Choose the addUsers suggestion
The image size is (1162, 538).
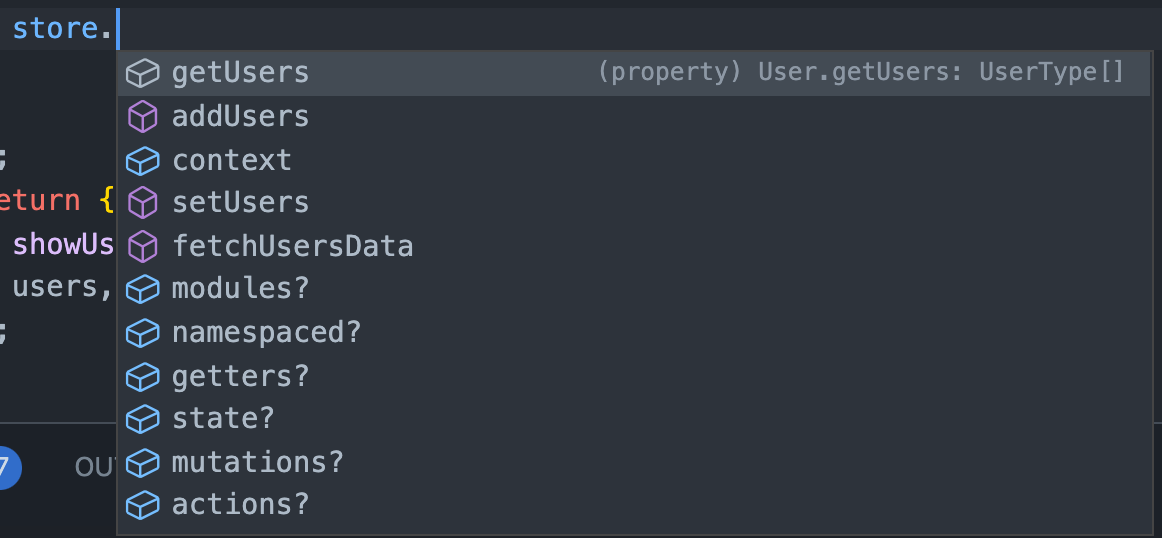(x=240, y=117)
